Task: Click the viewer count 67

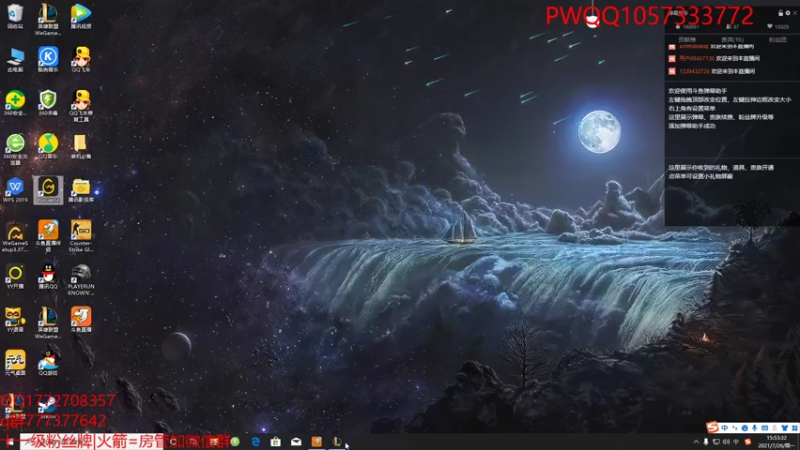Action: [x=732, y=27]
